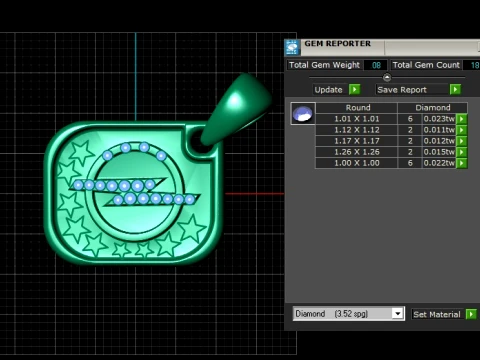Select the 1.00 X 1.00 size cell

[x=356, y=163]
